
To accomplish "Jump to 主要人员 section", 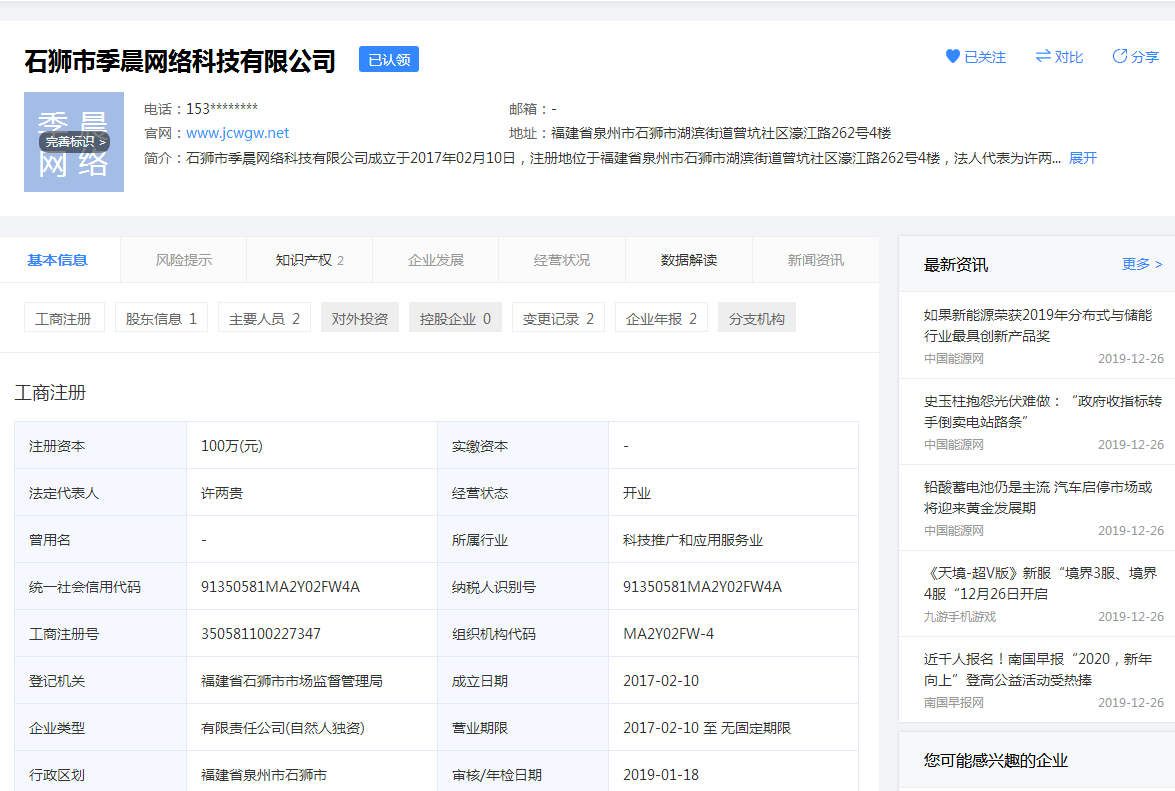I will tap(264, 319).
